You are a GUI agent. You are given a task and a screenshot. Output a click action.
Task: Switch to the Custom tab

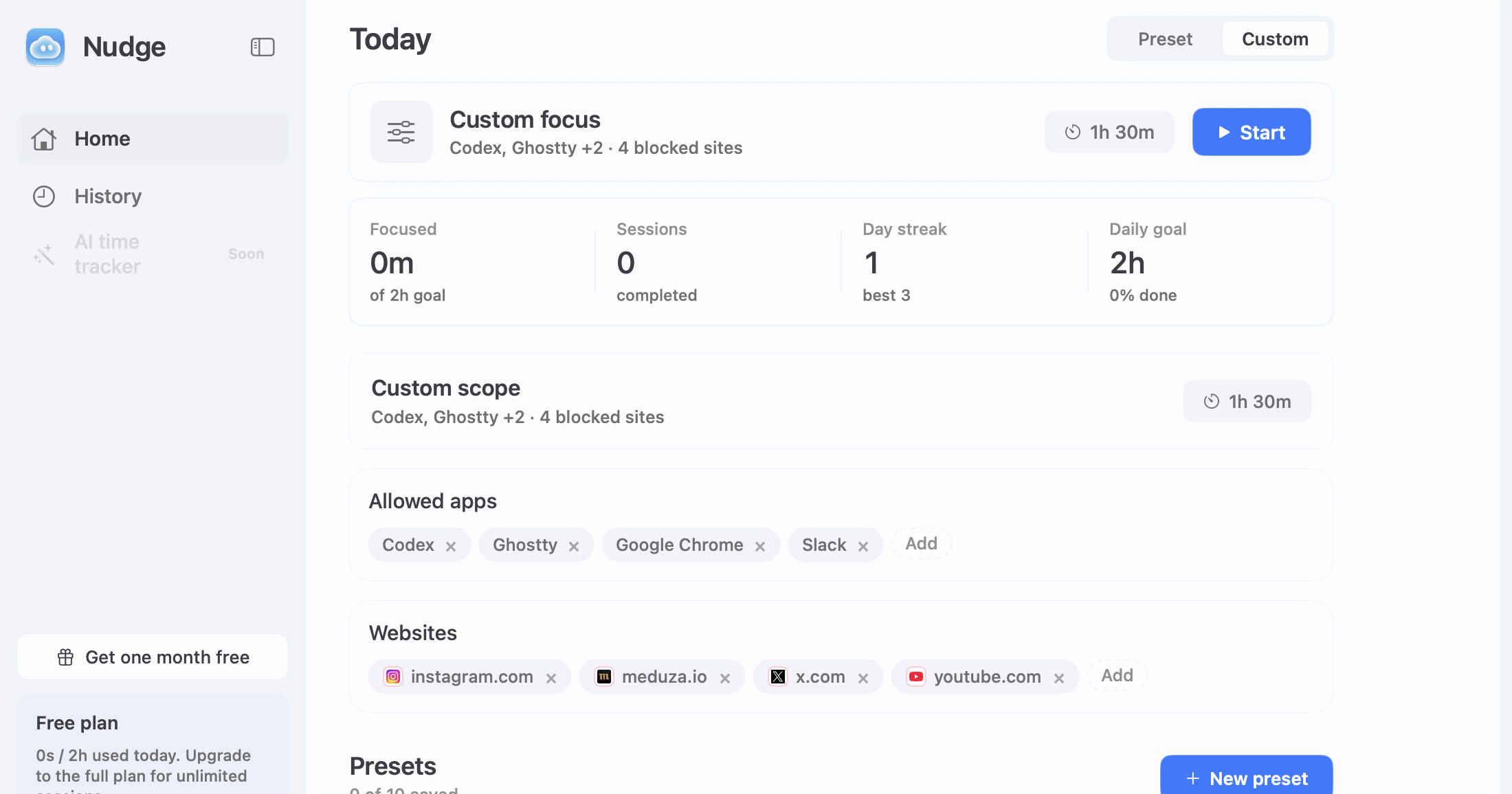pyautogui.click(x=1275, y=39)
